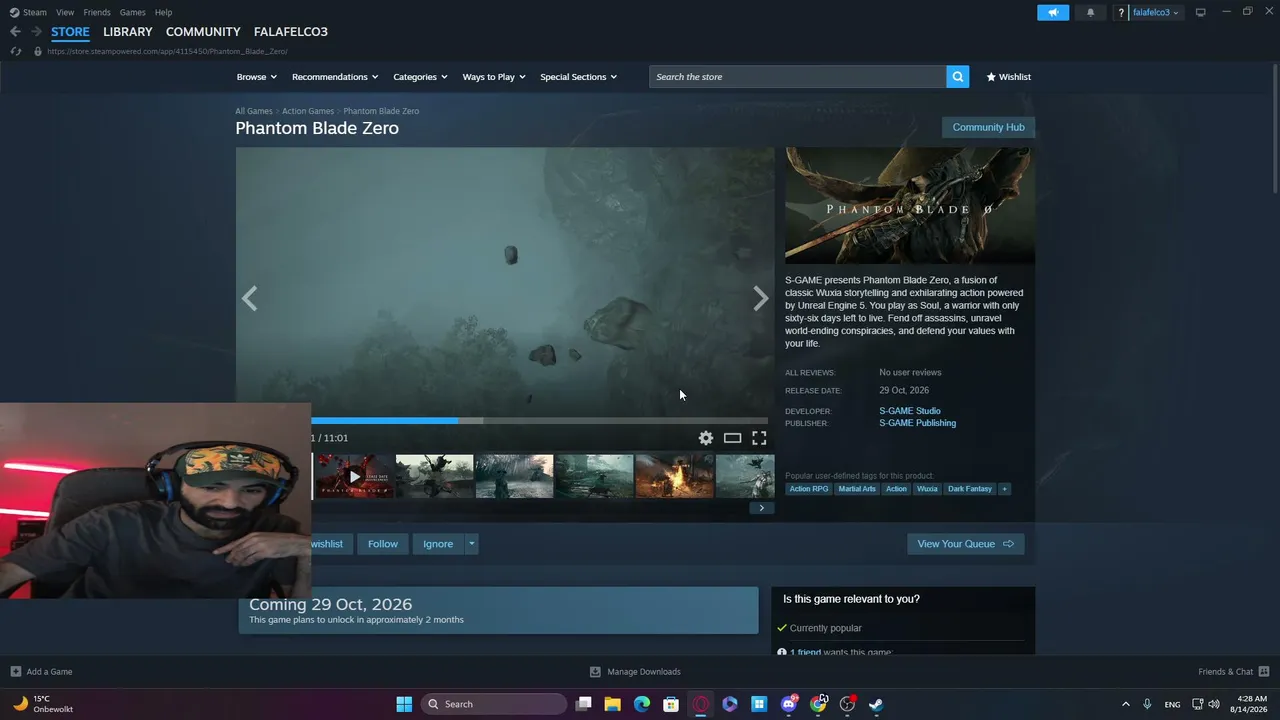Image resolution: width=1280 pixels, height=720 pixels.
Task: Open the Steam menu
Action: (29, 12)
